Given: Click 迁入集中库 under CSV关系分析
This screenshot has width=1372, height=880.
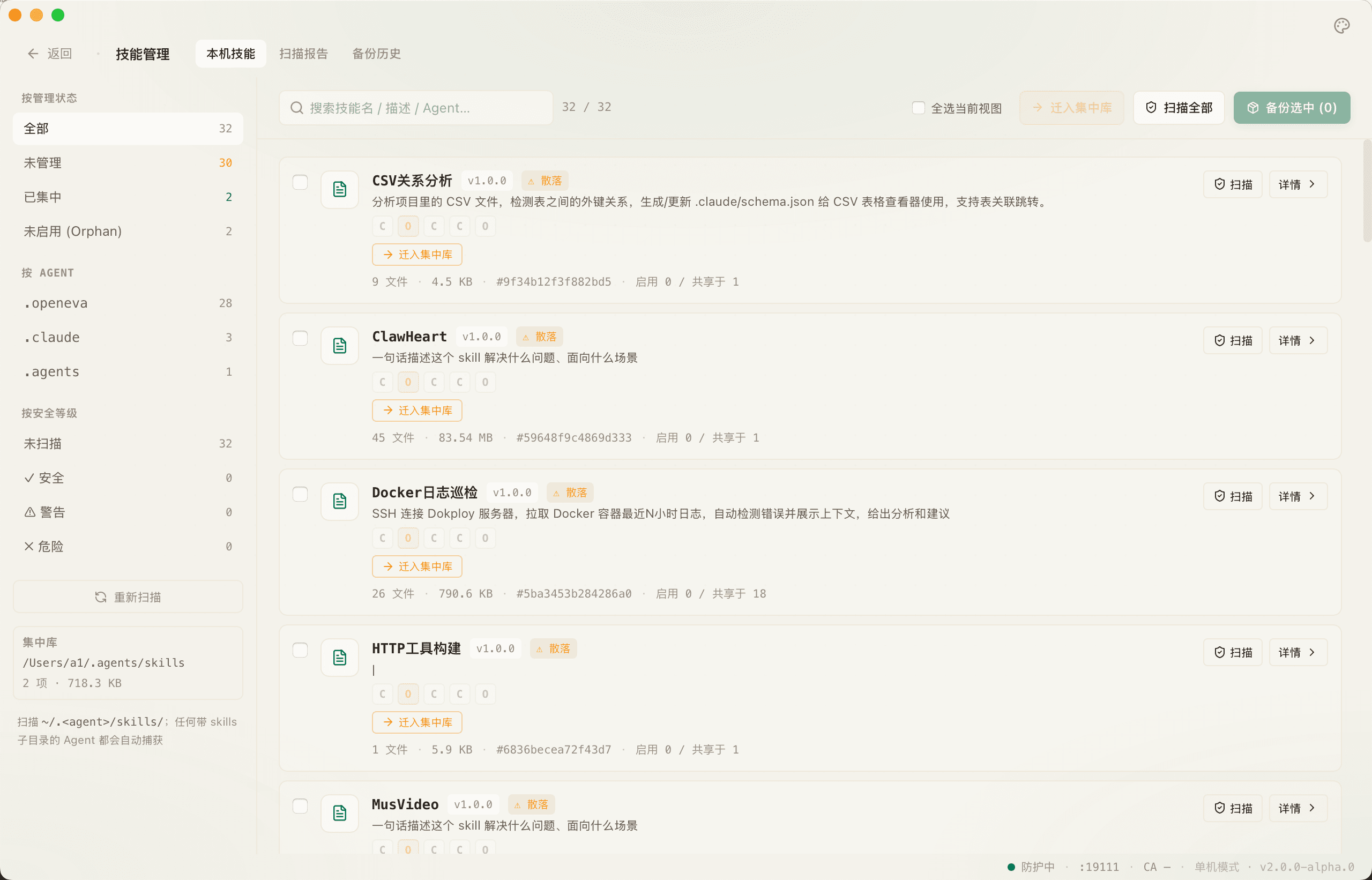Looking at the screenshot, I should [417, 254].
